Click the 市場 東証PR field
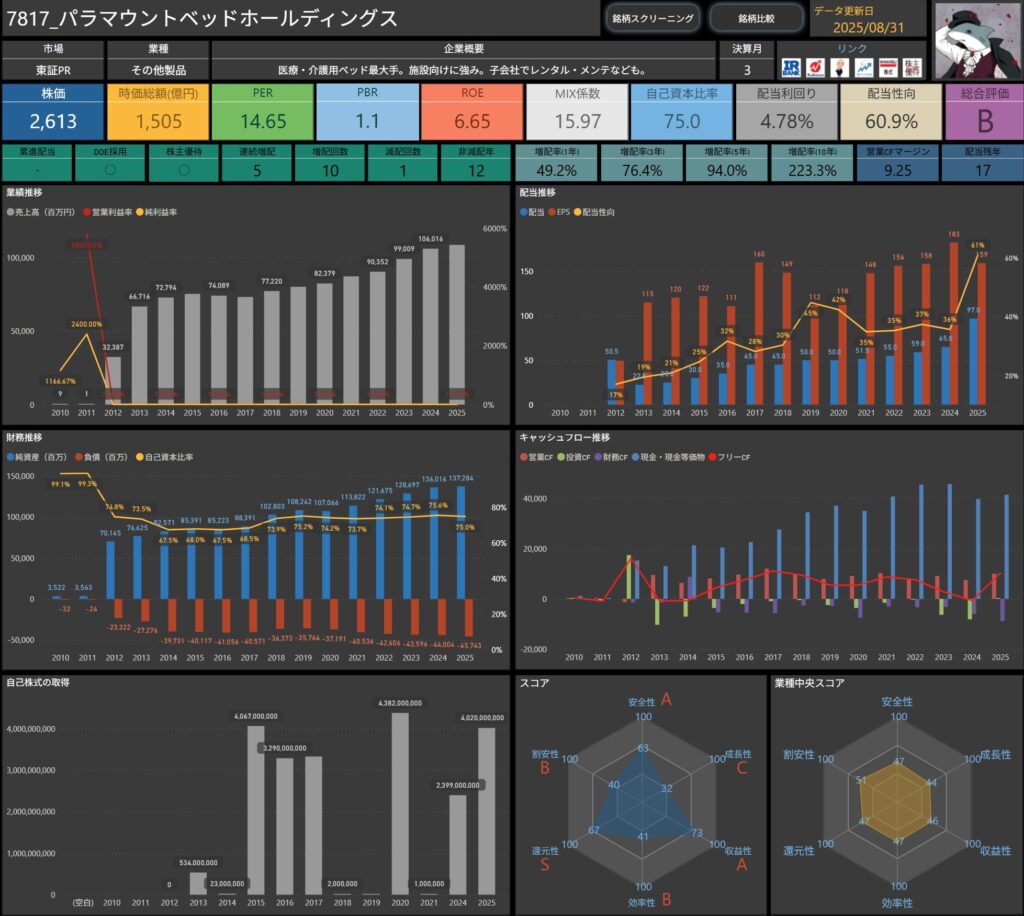The height and width of the screenshot is (916, 1024). tap(53, 60)
